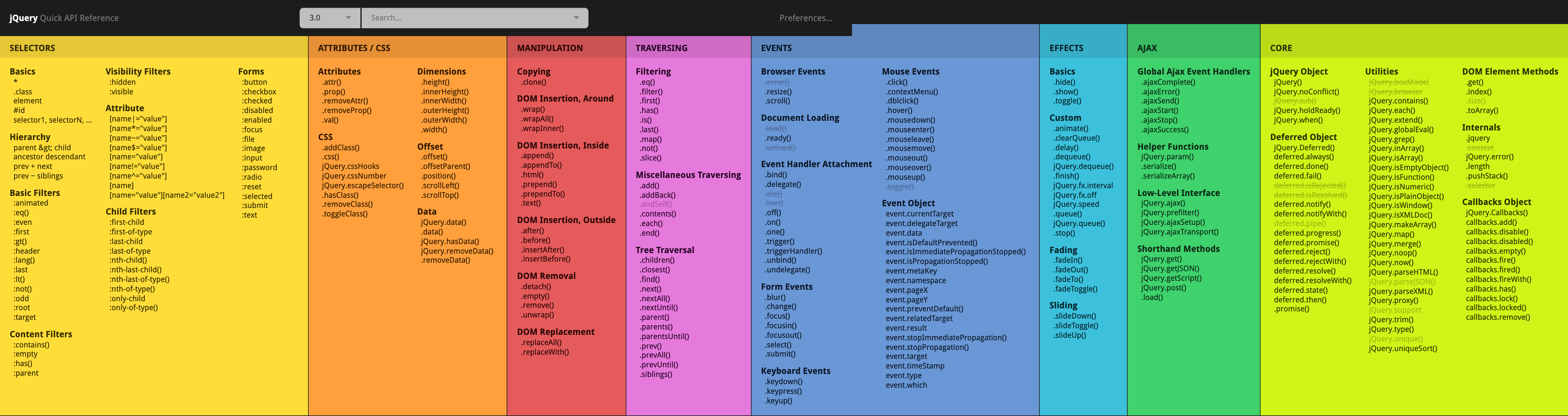The image size is (1568, 416).
Task: Open the jQuery.fx.interval entry
Action: (1083, 185)
